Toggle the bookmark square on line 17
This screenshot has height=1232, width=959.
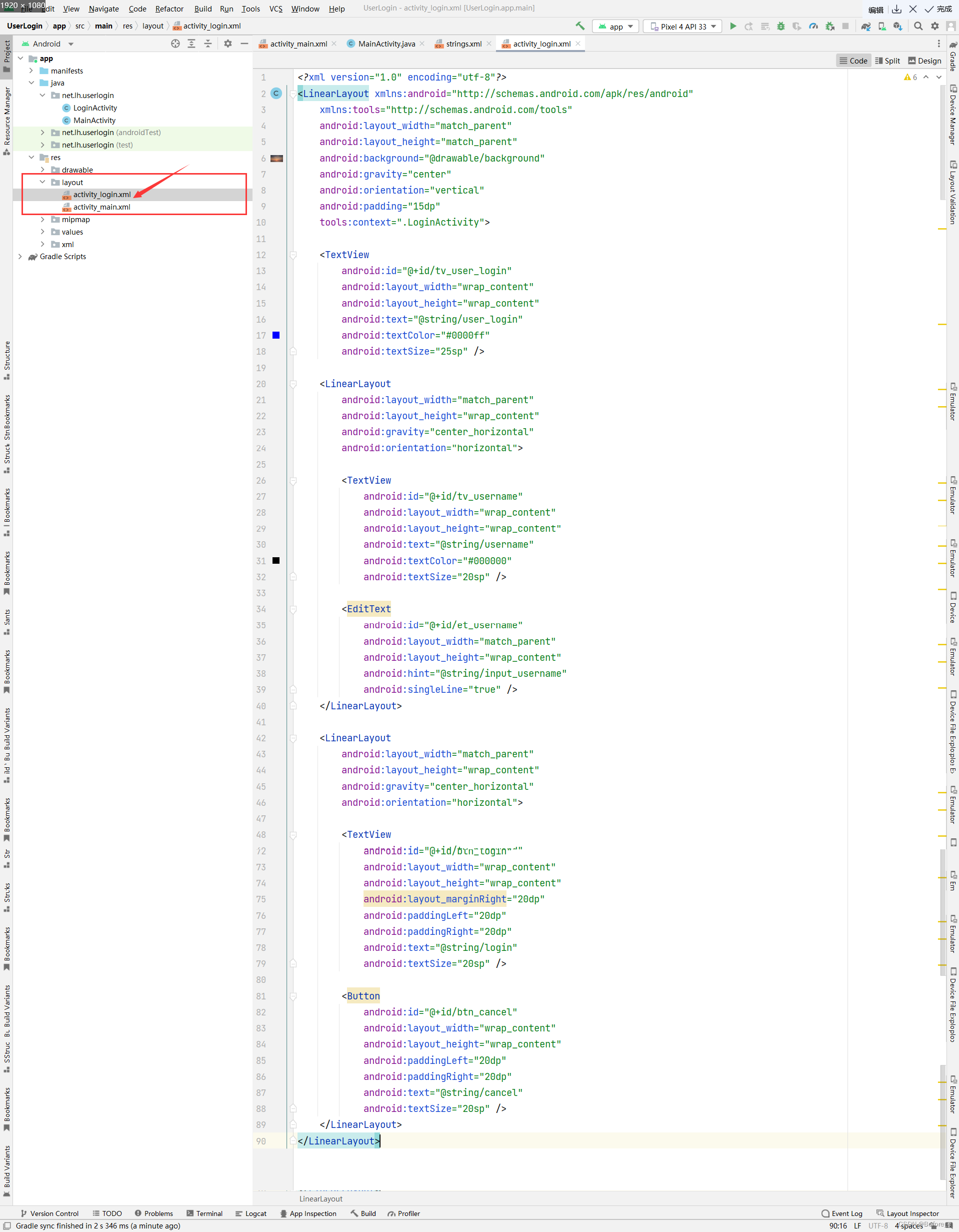click(x=275, y=335)
